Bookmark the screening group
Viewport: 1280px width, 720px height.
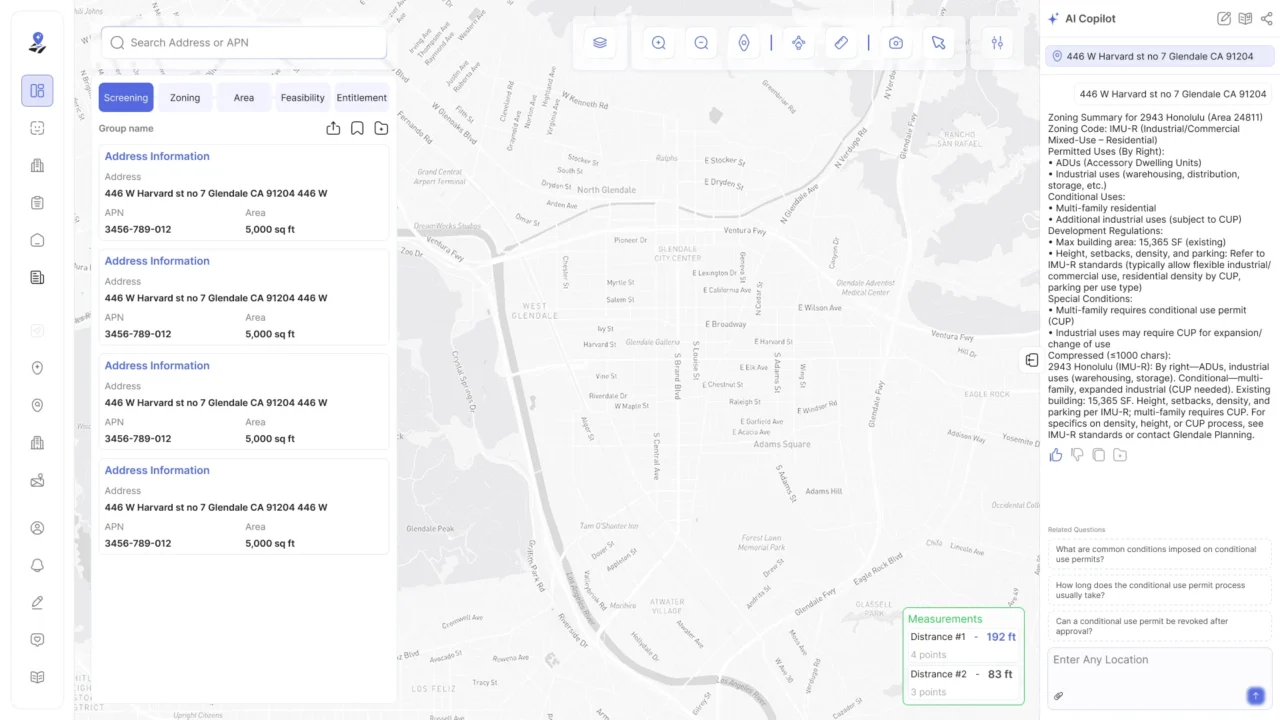point(357,129)
